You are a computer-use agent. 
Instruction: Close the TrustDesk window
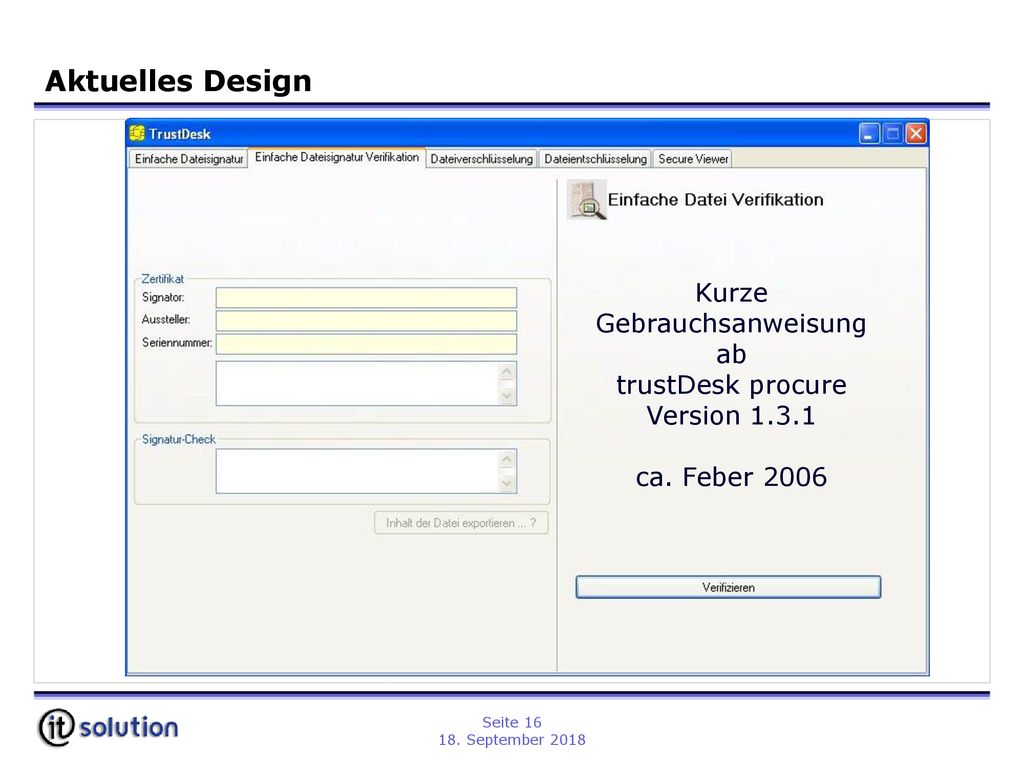(x=916, y=134)
